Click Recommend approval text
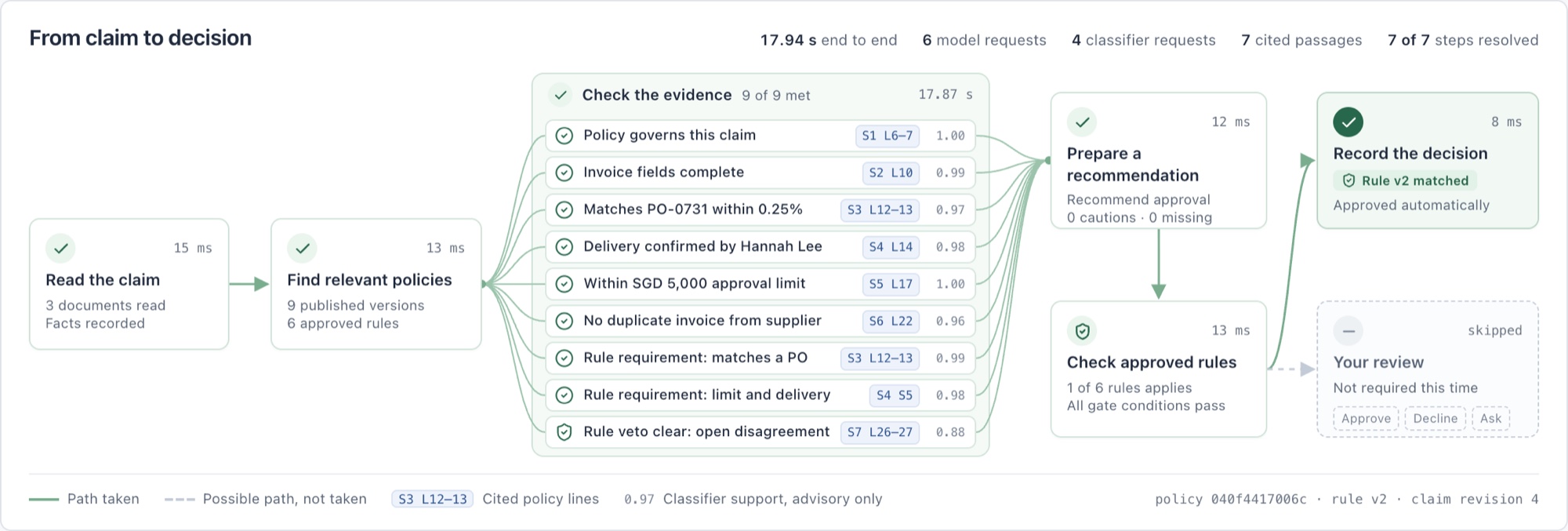Screen dimensions: 1568x531 1138,200
